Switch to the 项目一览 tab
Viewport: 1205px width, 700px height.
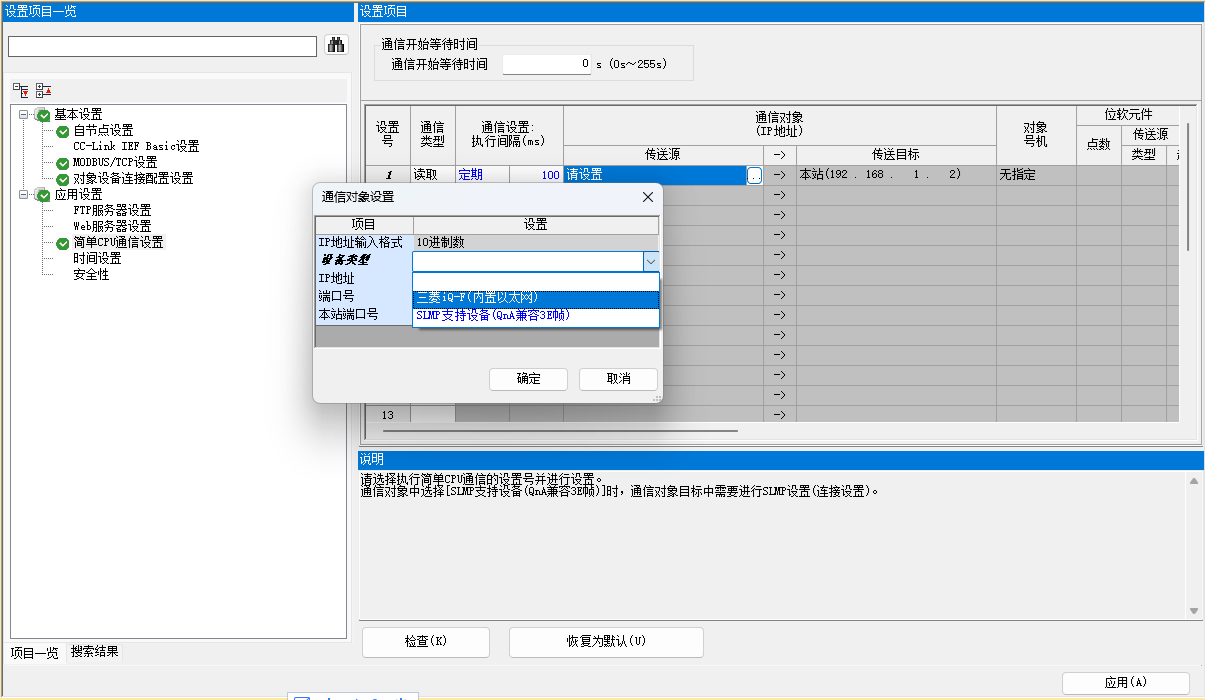pyautogui.click(x=34, y=653)
